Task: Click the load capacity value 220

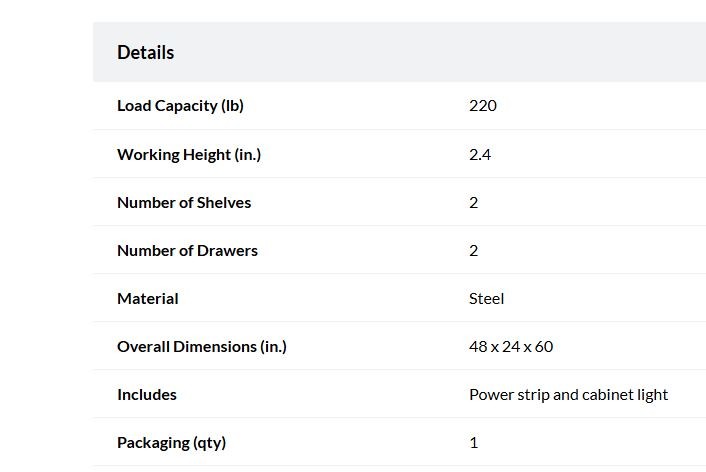Action: [x=483, y=106]
